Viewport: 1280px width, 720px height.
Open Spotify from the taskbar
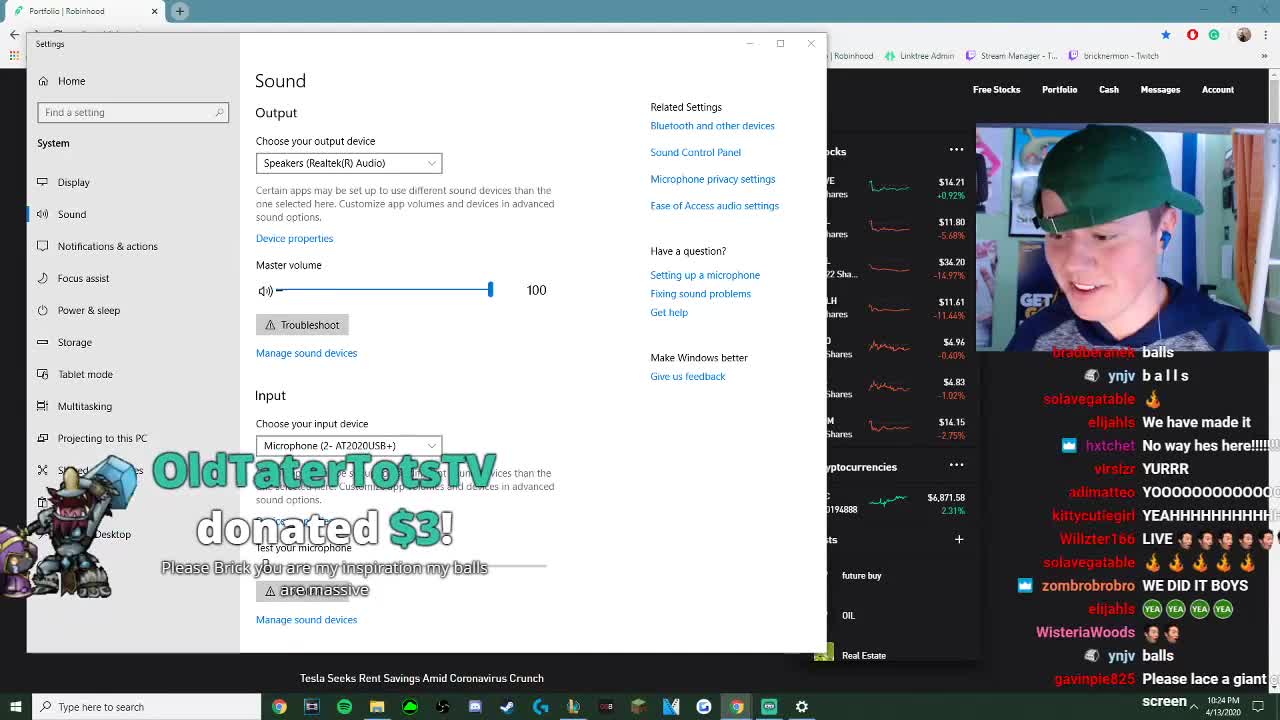[344, 707]
